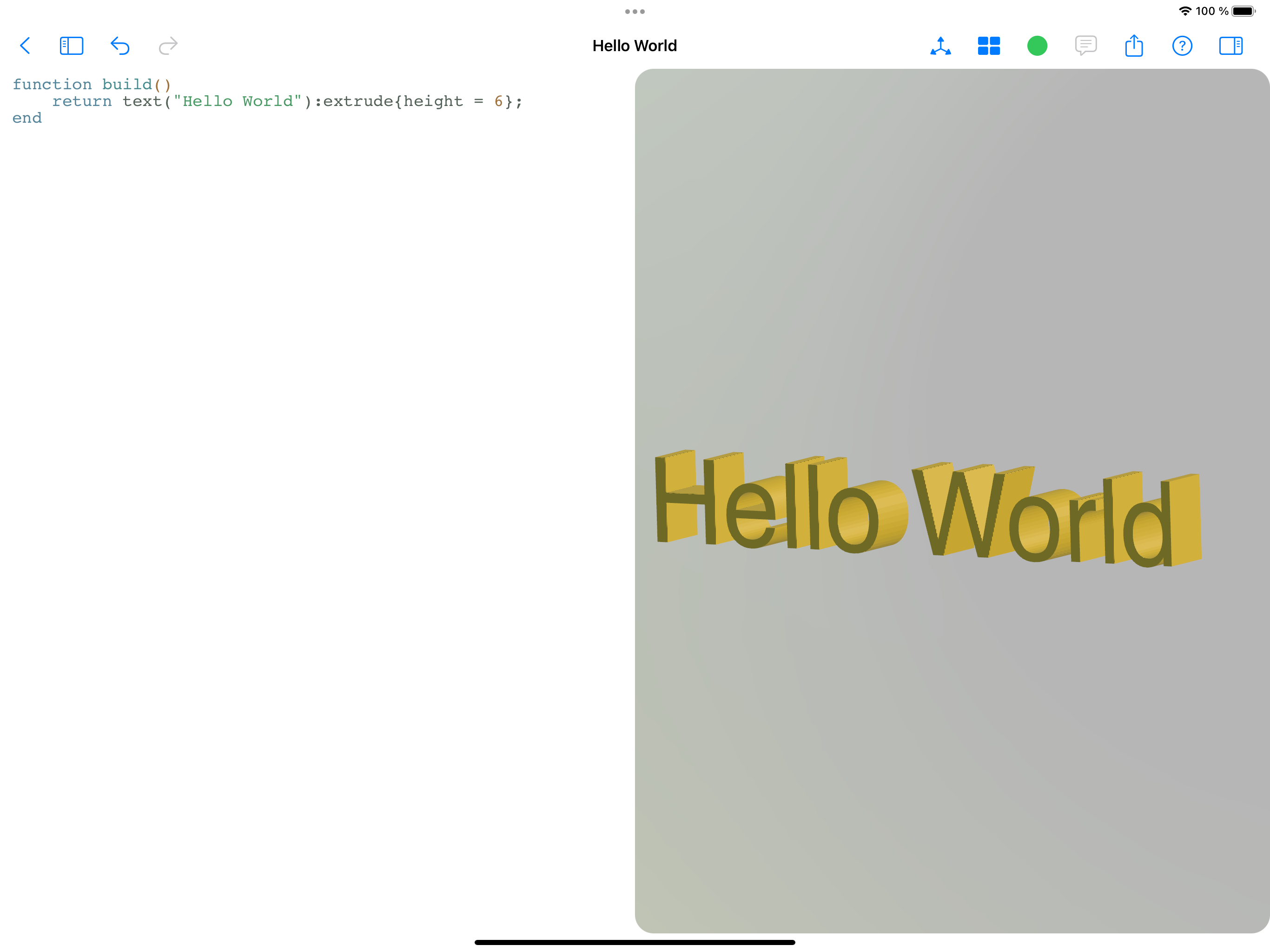The height and width of the screenshot is (952, 1270).
Task: Toggle the right inspector panel
Action: [x=1231, y=46]
